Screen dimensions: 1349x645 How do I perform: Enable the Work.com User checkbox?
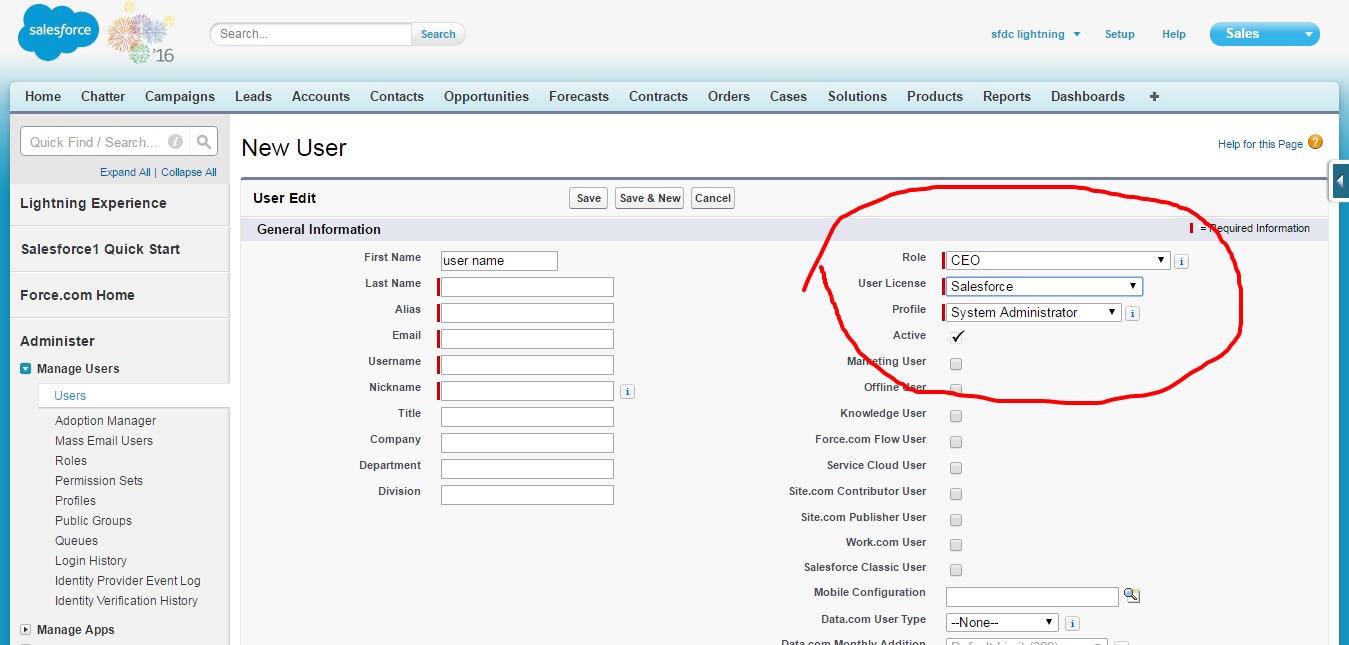(956, 545)
